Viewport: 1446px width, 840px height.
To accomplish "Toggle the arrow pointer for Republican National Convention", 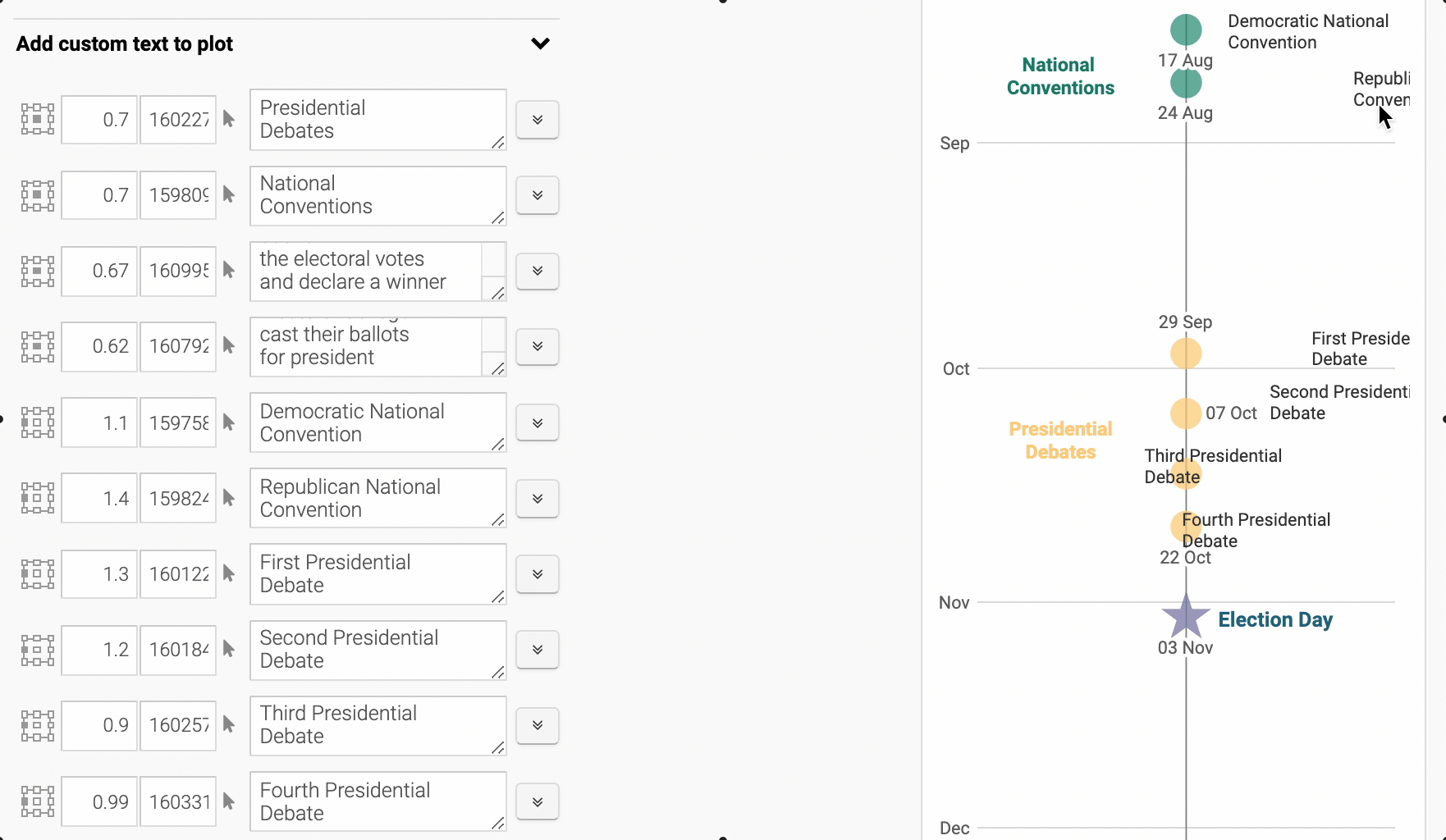I will (x=228, y=498).
